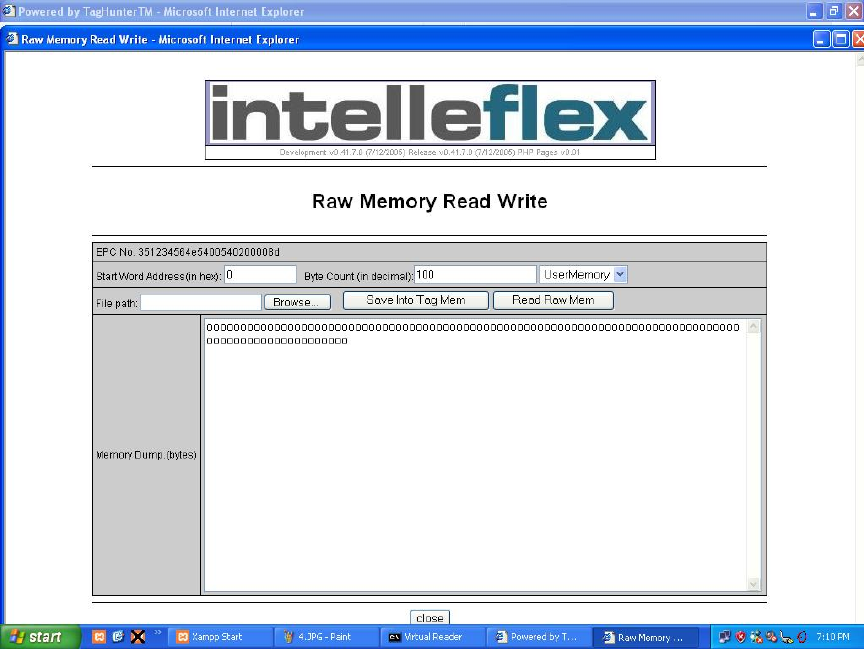Switch to Xampp Start taskbar item
Viewport: 864px width, 649px height.
219,637
